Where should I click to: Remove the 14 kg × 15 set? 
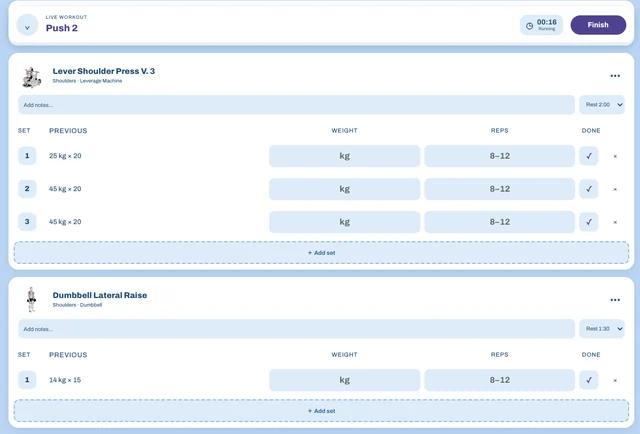[615, 381]
